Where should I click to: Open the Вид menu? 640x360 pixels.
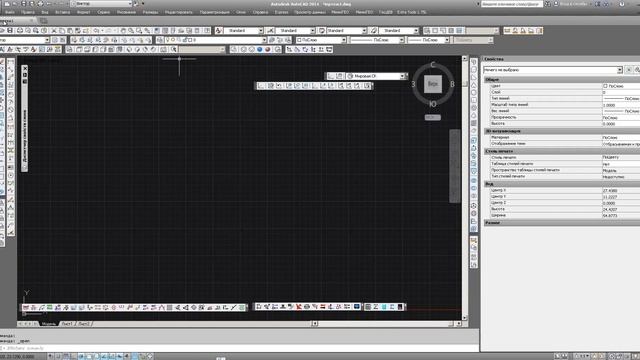(45, 12)
